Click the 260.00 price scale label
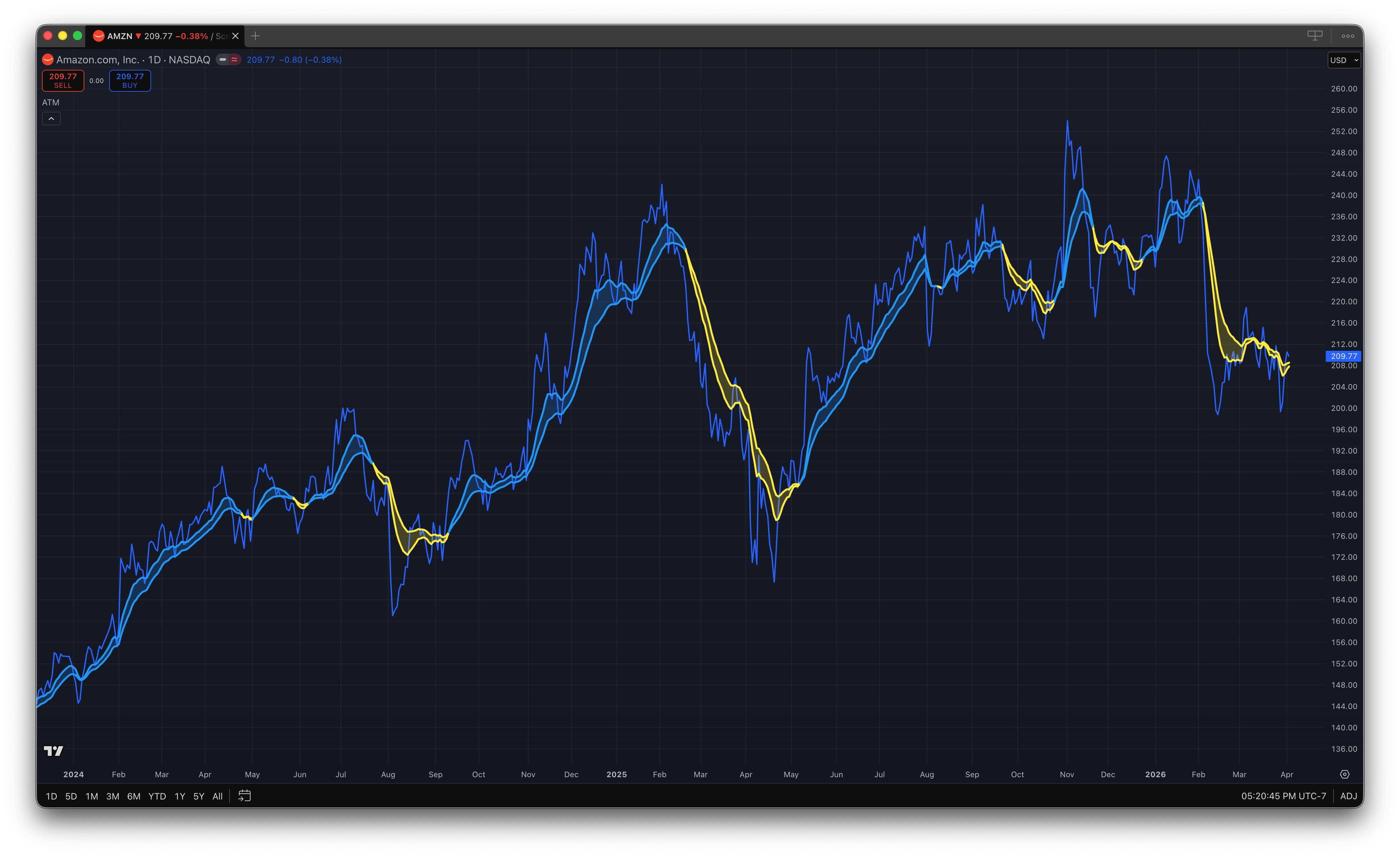This screenshot has height=856, width=1400. 1344,89
